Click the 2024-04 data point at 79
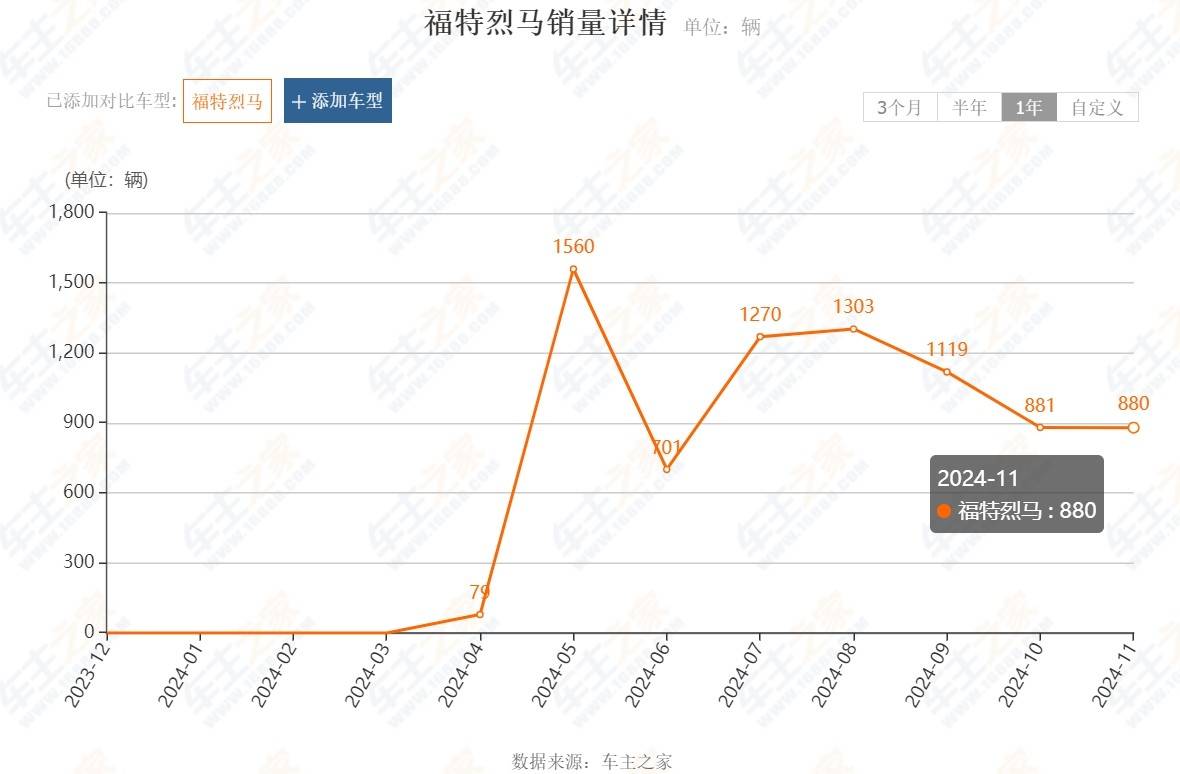The height and width of the screenshot is (774, 1180). [x=480, y=615]
